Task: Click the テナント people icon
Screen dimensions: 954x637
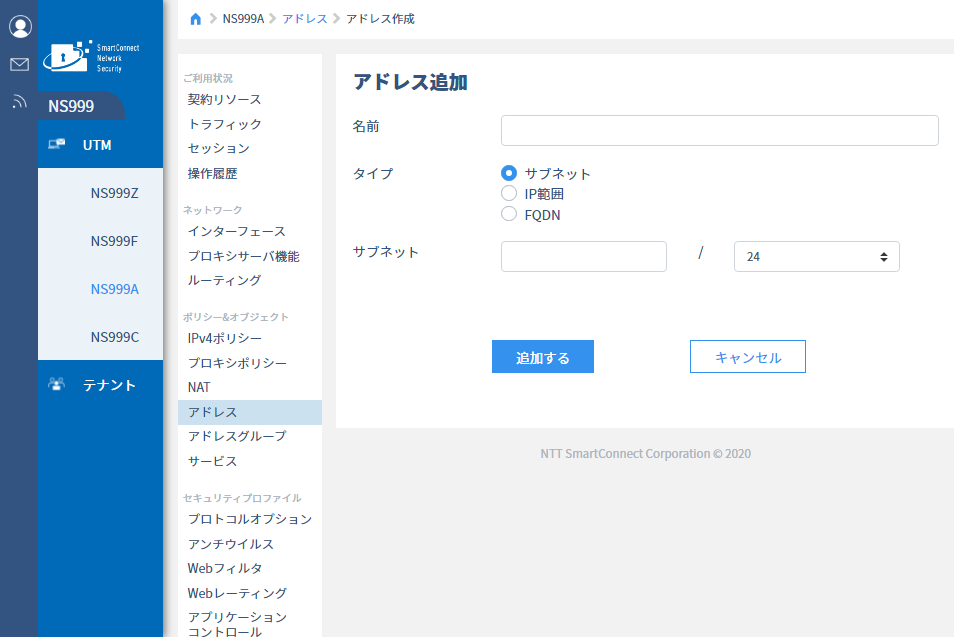Action: (57, 384)
